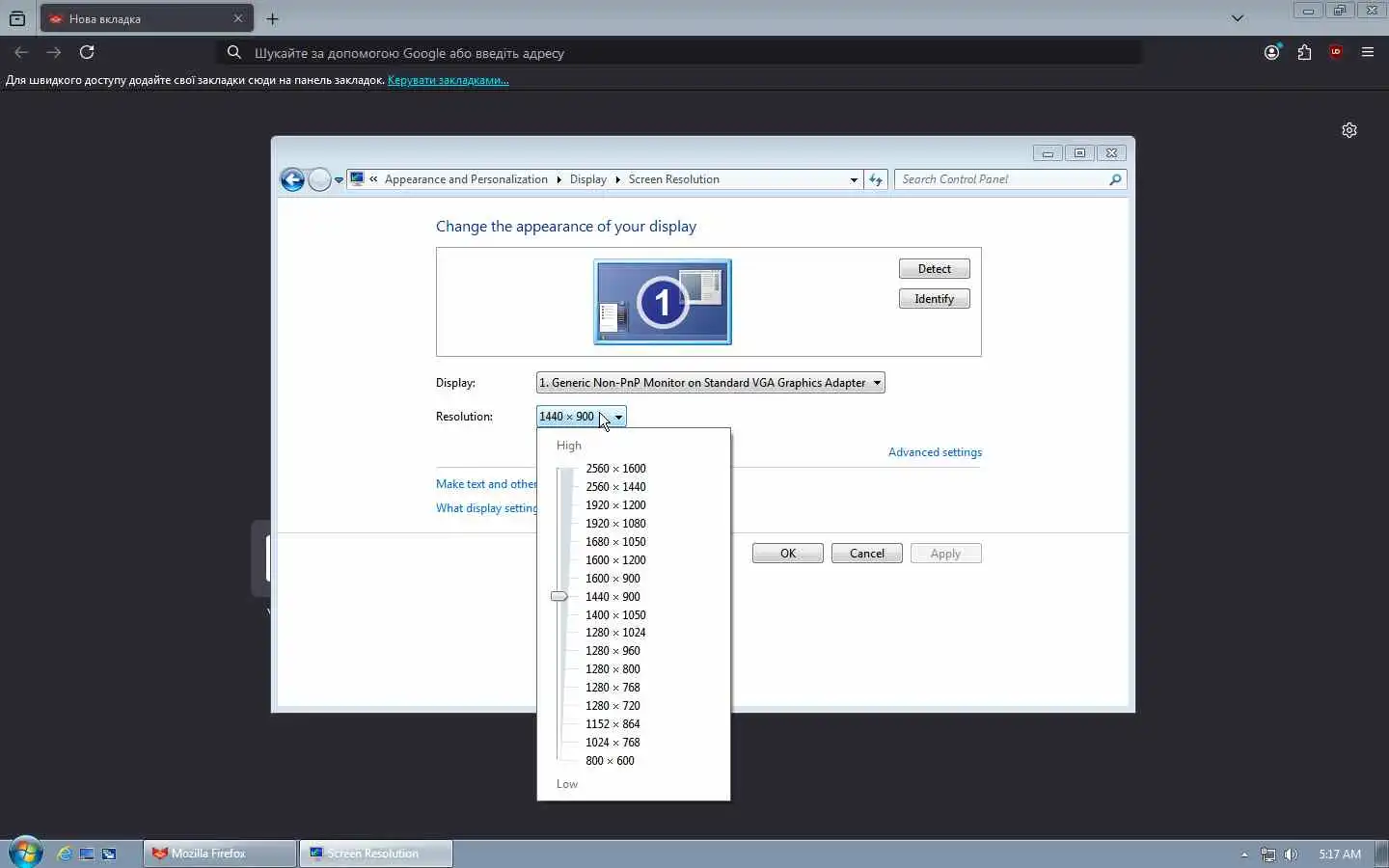1389x868 pixels.
Task: Choose 2560 × 1440 resolution
Action: [x=615, y=487]
